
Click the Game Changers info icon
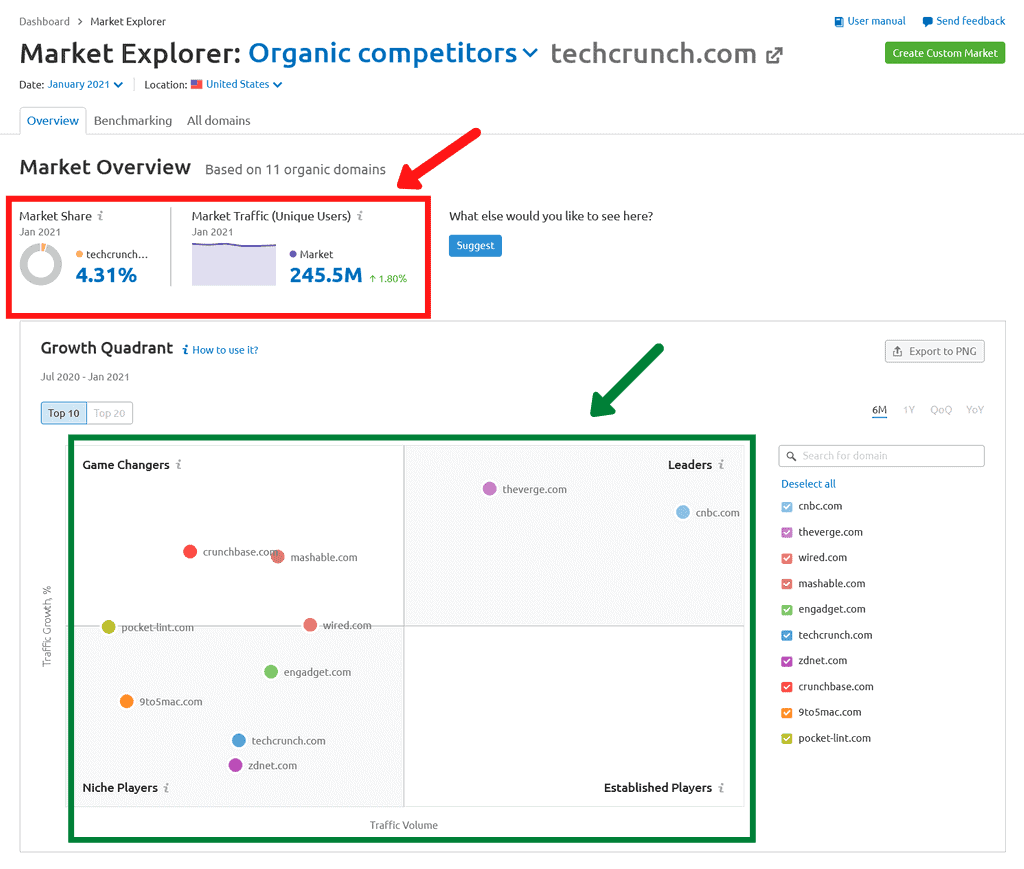178,464
